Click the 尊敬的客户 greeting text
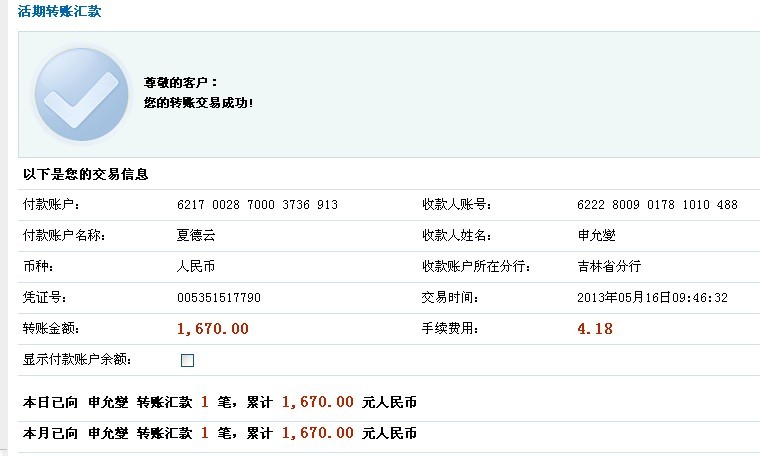The height and width of the screenshot is (456, 760). click(181, 82)
